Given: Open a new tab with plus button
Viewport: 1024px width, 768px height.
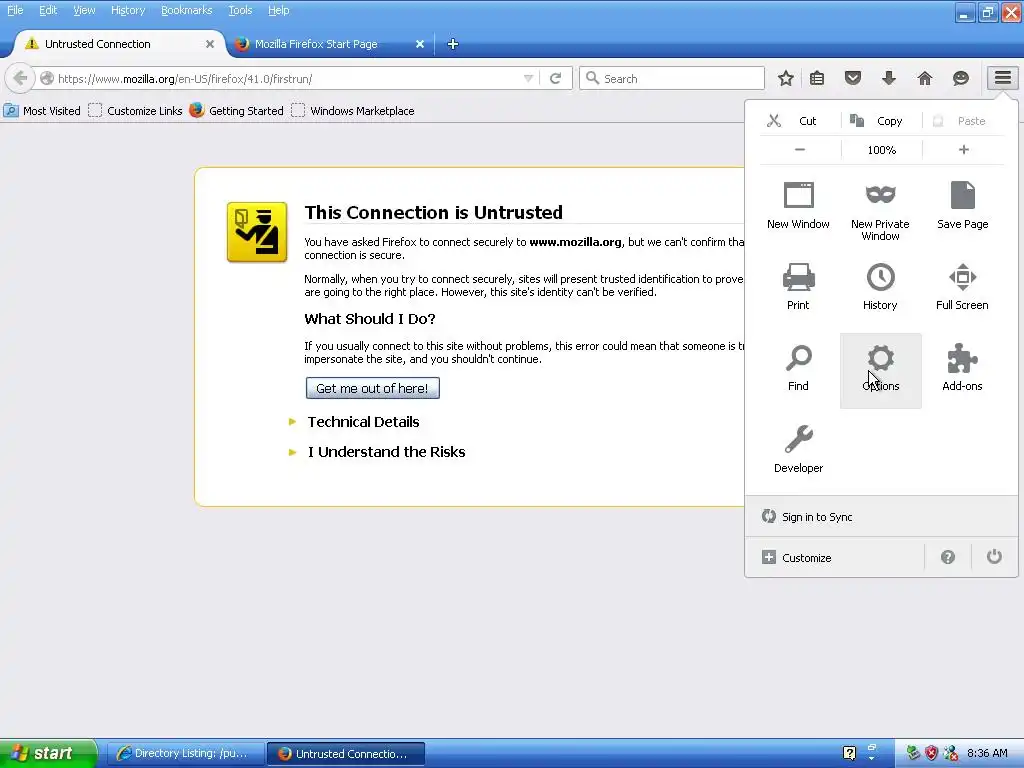Looking at the screenshot, I should click(453, 44).
